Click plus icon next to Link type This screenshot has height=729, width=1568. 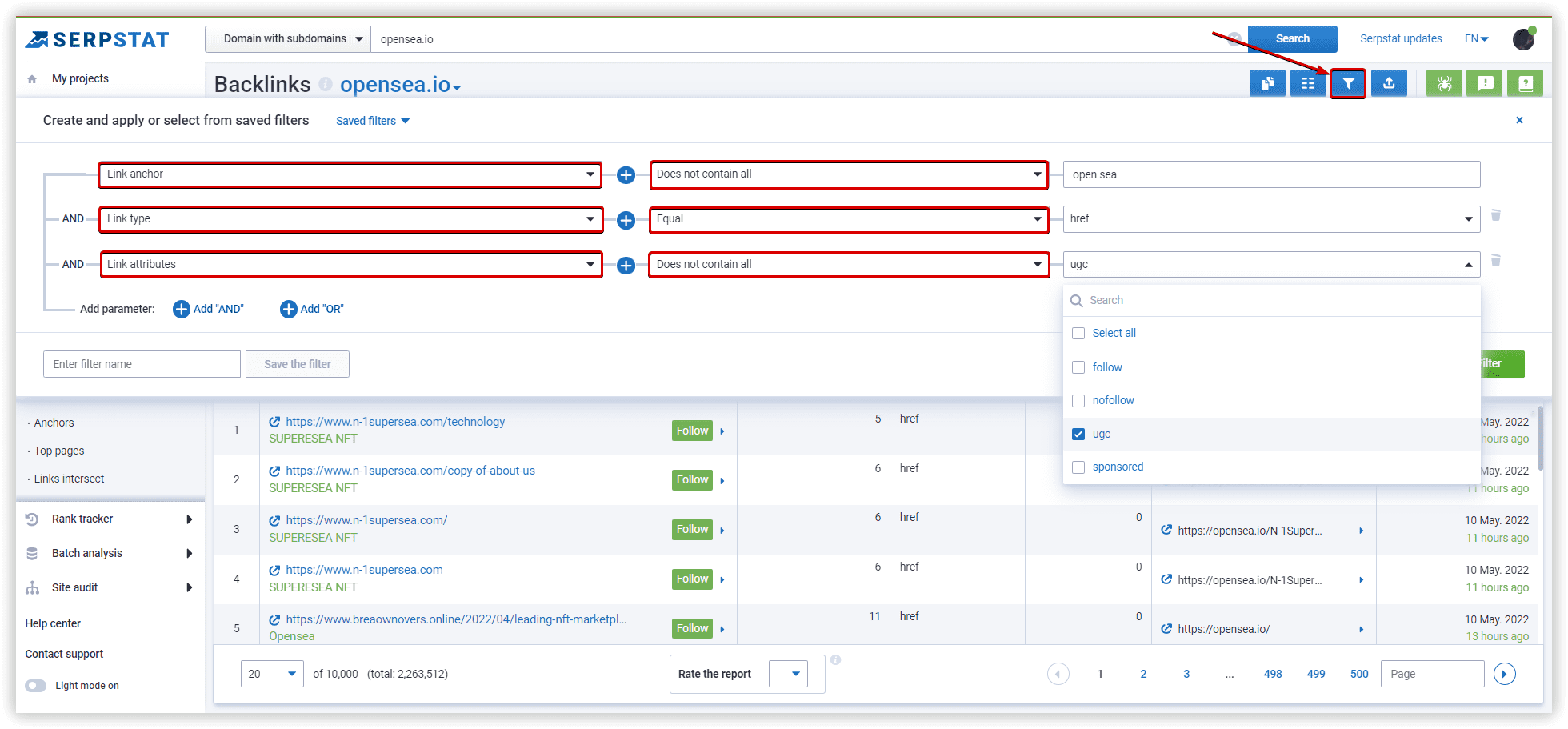(626, 220)
